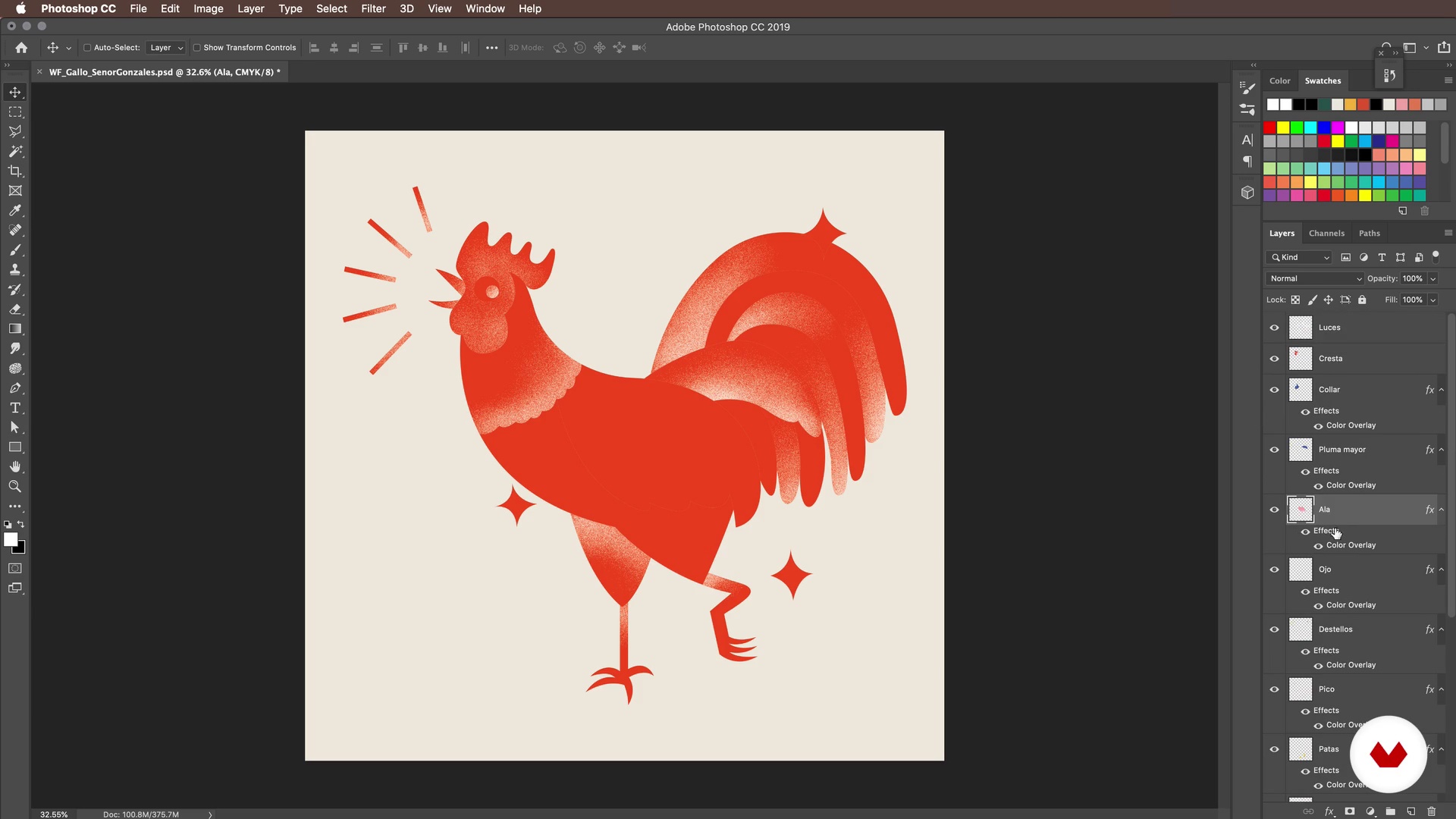Open the Filter menu

(x=373, y=8)
